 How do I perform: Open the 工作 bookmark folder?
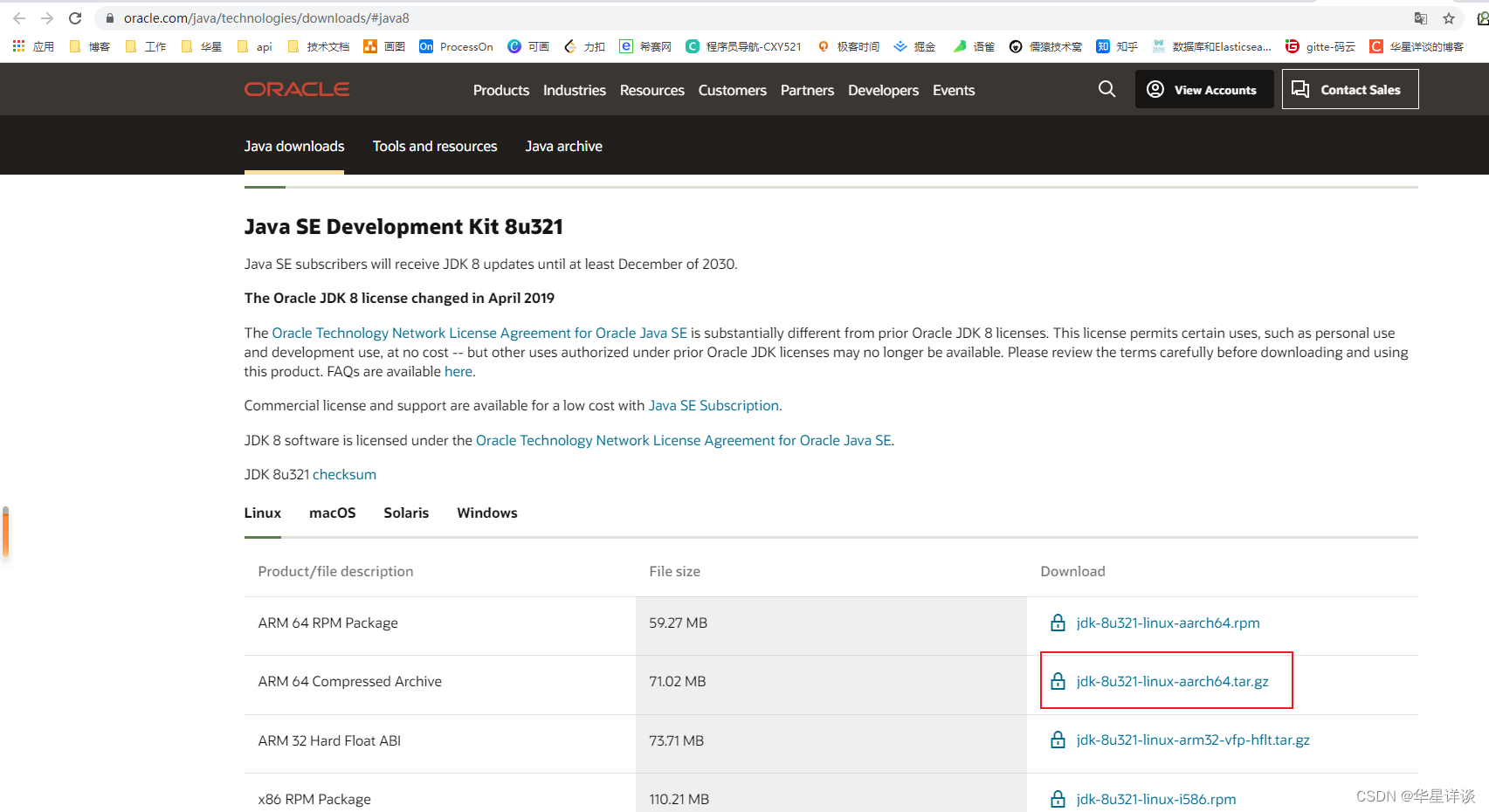[x=146, y=46]
